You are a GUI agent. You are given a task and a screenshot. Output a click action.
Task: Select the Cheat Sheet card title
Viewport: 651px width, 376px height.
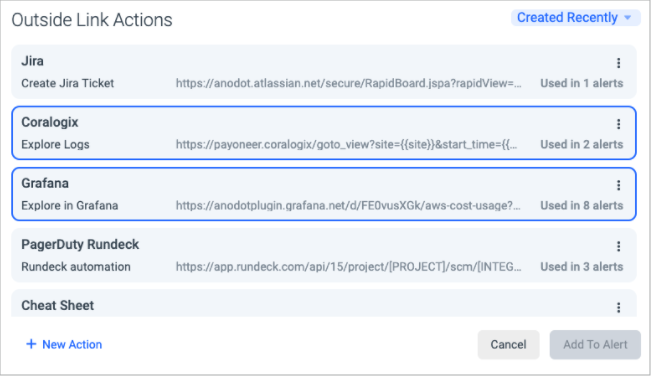pos(58,305)
